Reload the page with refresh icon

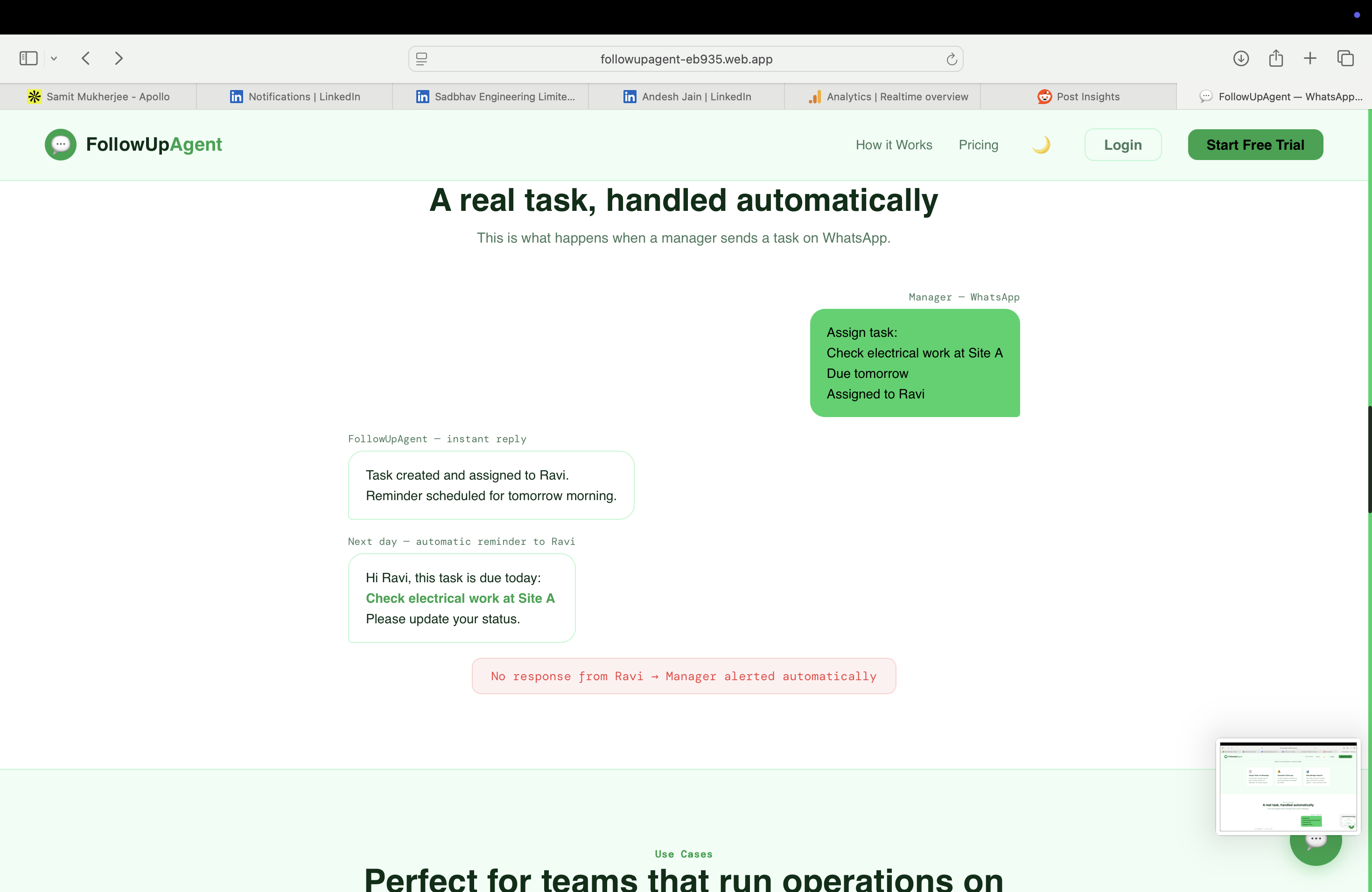(952, 59)
